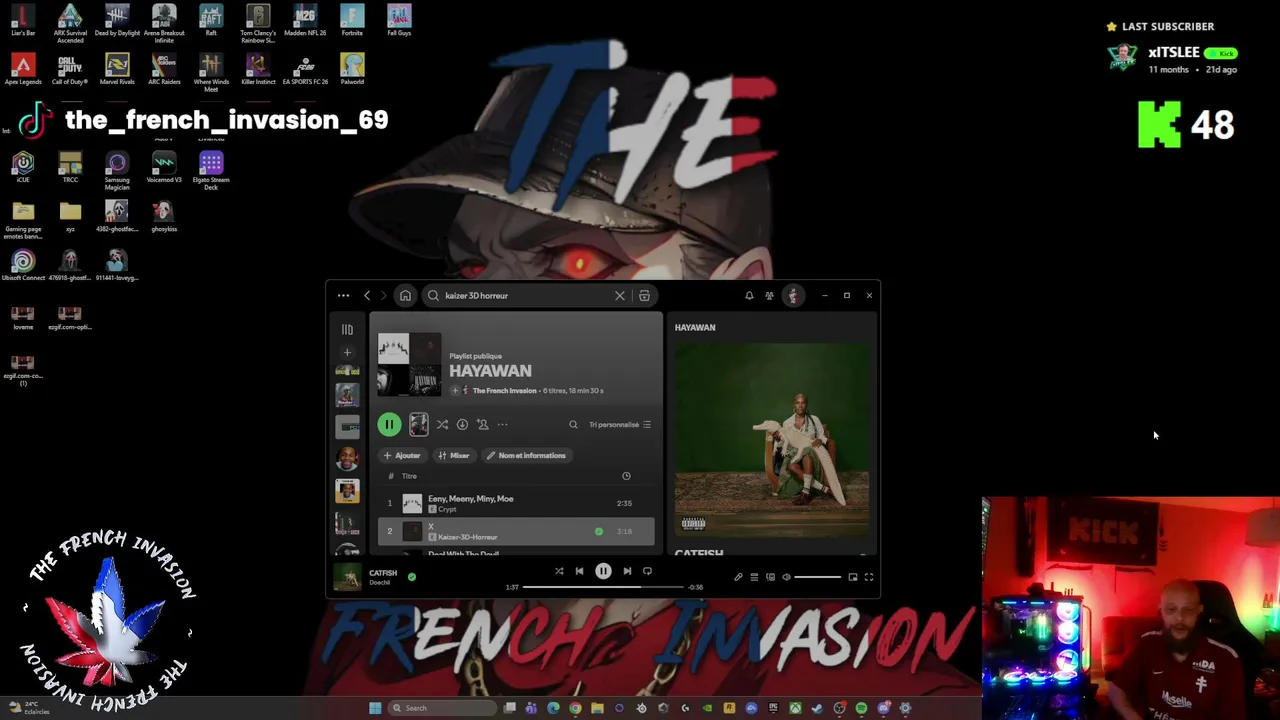Open the Kaizer-3D-Horreur artist link
This screenshot has width=1280, height=720.
click(467, 538)
